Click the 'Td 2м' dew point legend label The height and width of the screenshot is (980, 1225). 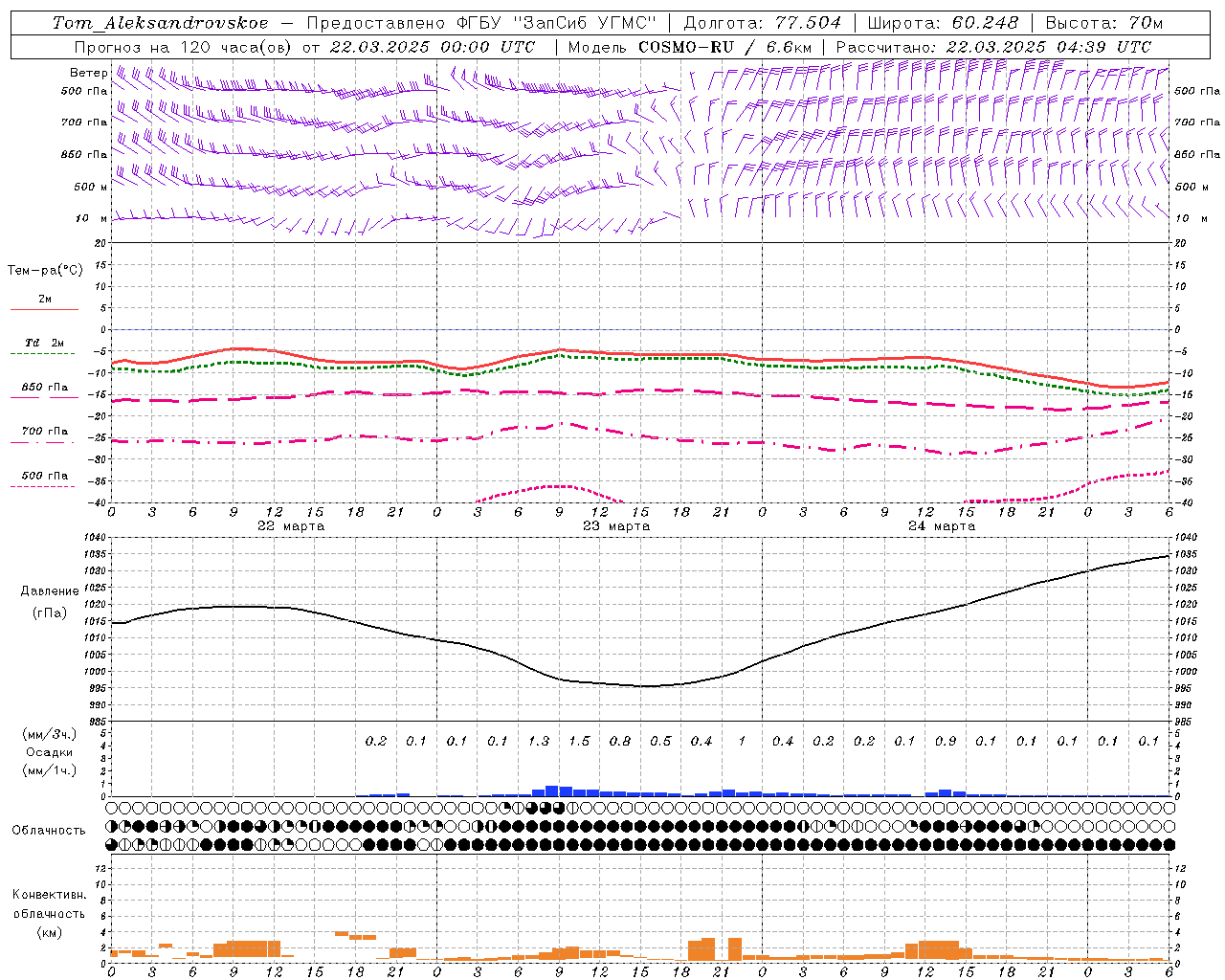(45, 343)
